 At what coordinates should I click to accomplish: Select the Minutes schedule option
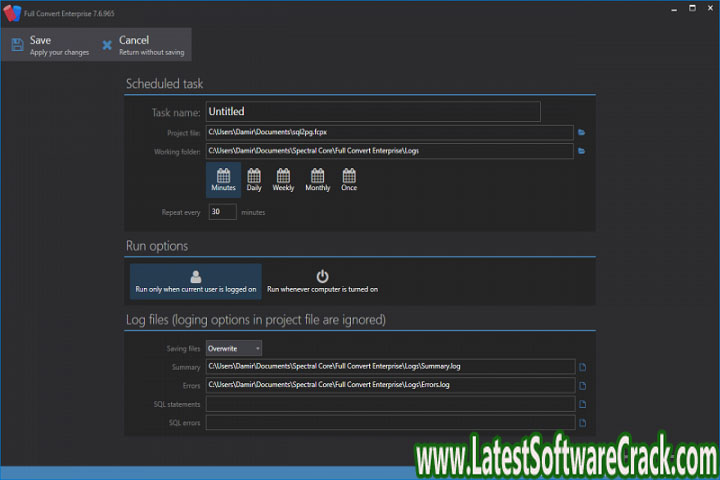pos(223,180)
